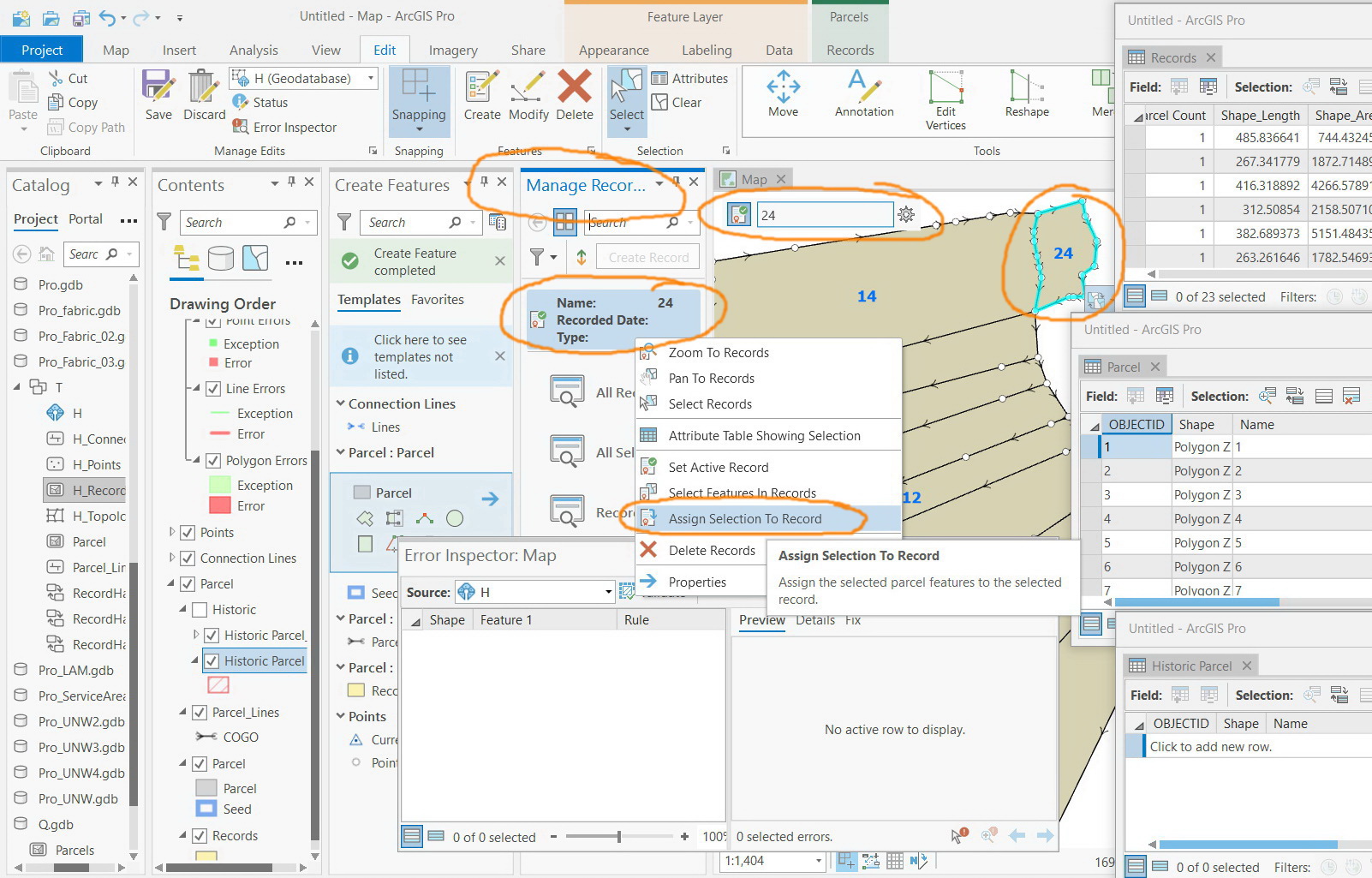This screenshot has width=1372, height=878.
Task: Switch to the Analysis ribbon tab
Action: [x=254, y=50]
